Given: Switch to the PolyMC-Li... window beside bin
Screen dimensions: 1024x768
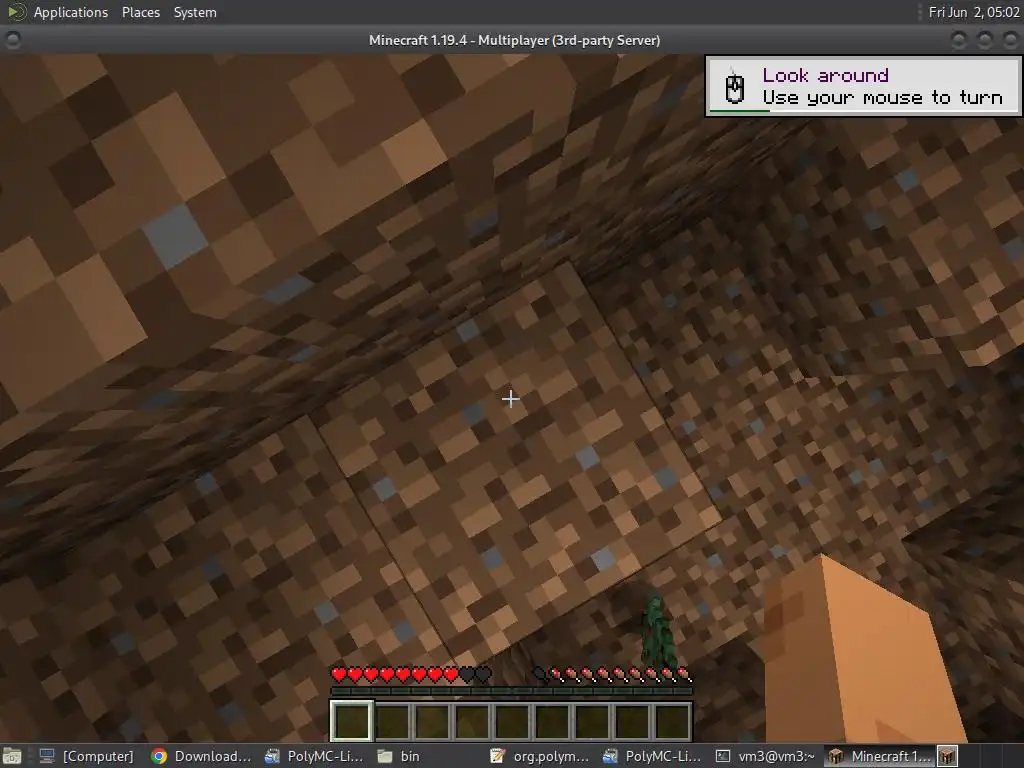Looking at the screenshot, I should [x=315, y=756].
